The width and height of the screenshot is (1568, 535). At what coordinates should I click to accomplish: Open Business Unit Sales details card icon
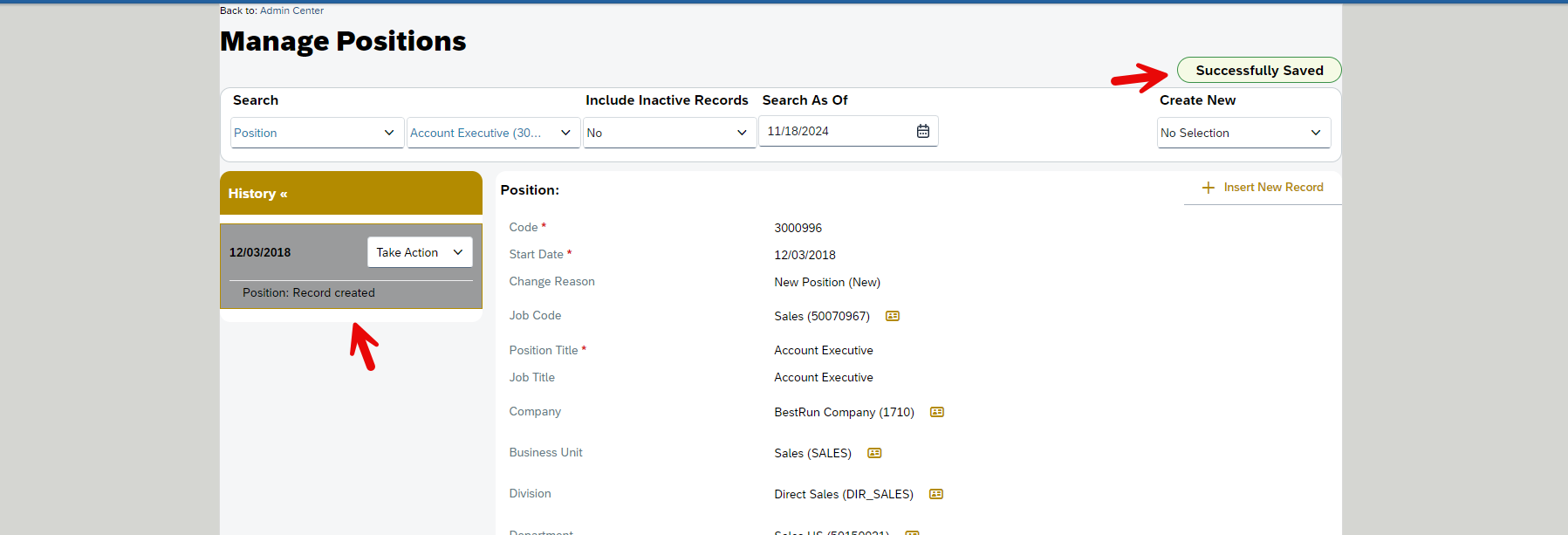[x=874, y=453]
